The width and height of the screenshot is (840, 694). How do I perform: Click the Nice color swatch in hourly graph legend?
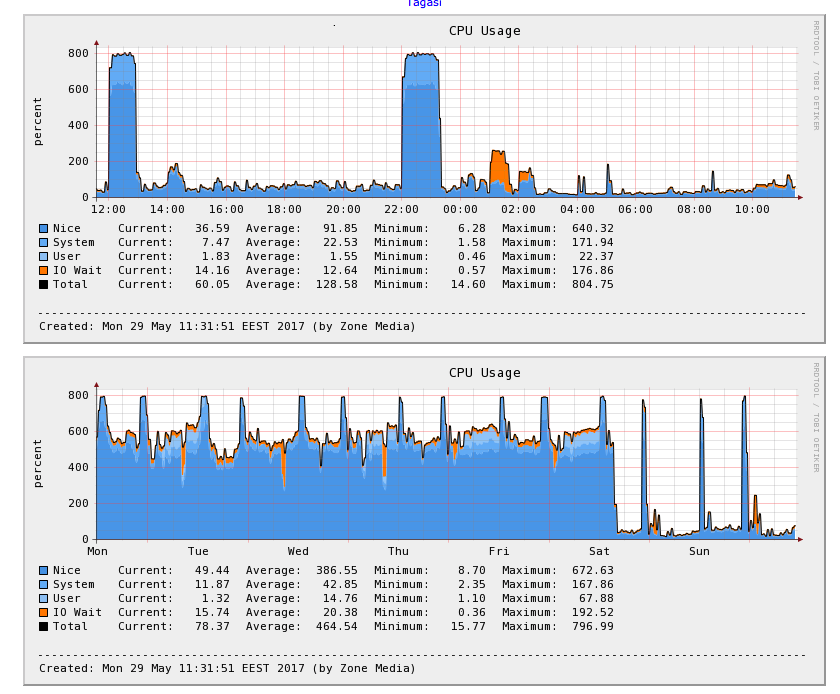coord(43,229)
